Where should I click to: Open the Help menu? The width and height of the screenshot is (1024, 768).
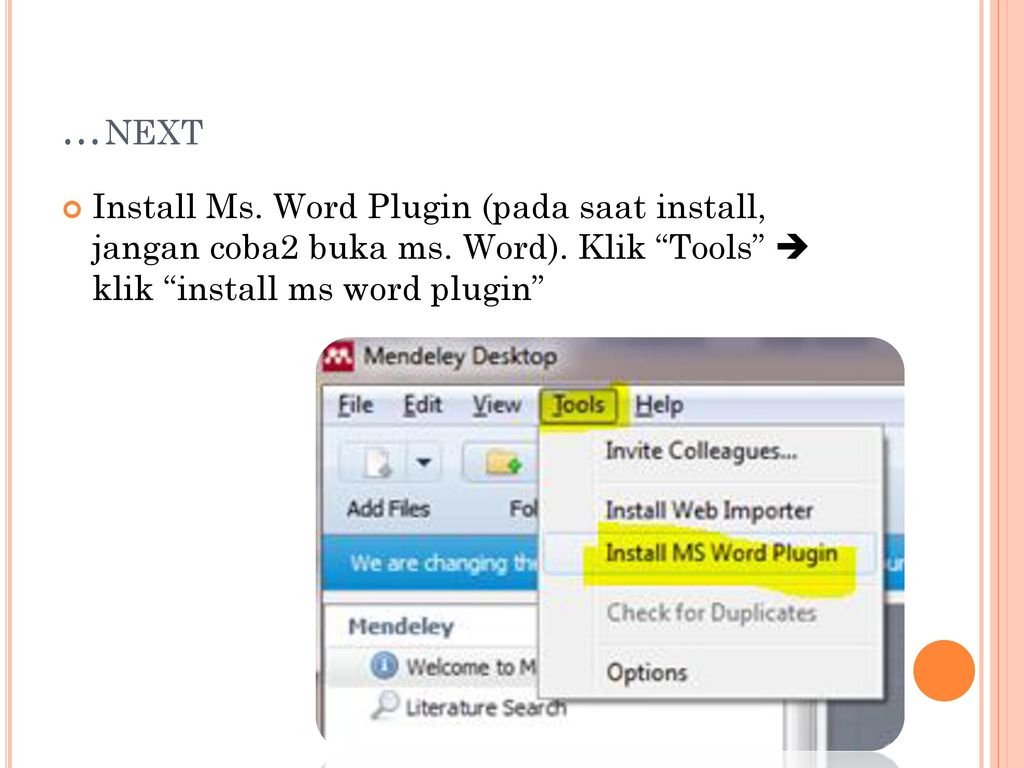659,406
